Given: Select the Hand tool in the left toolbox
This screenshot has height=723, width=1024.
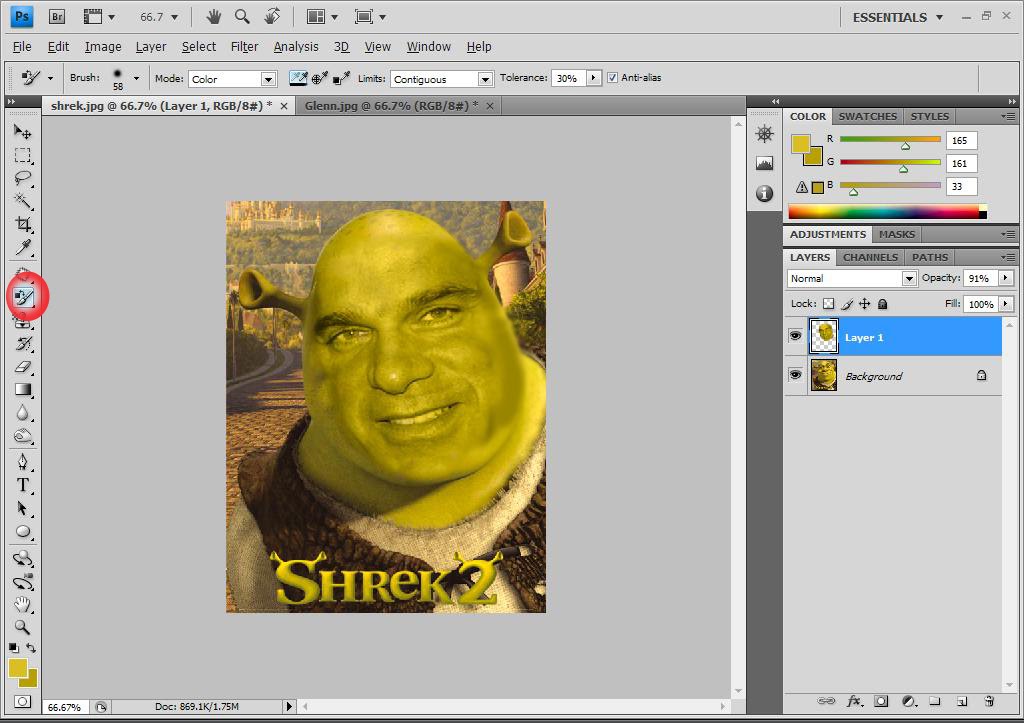Looking at the screenshot, I should [23, 604].
